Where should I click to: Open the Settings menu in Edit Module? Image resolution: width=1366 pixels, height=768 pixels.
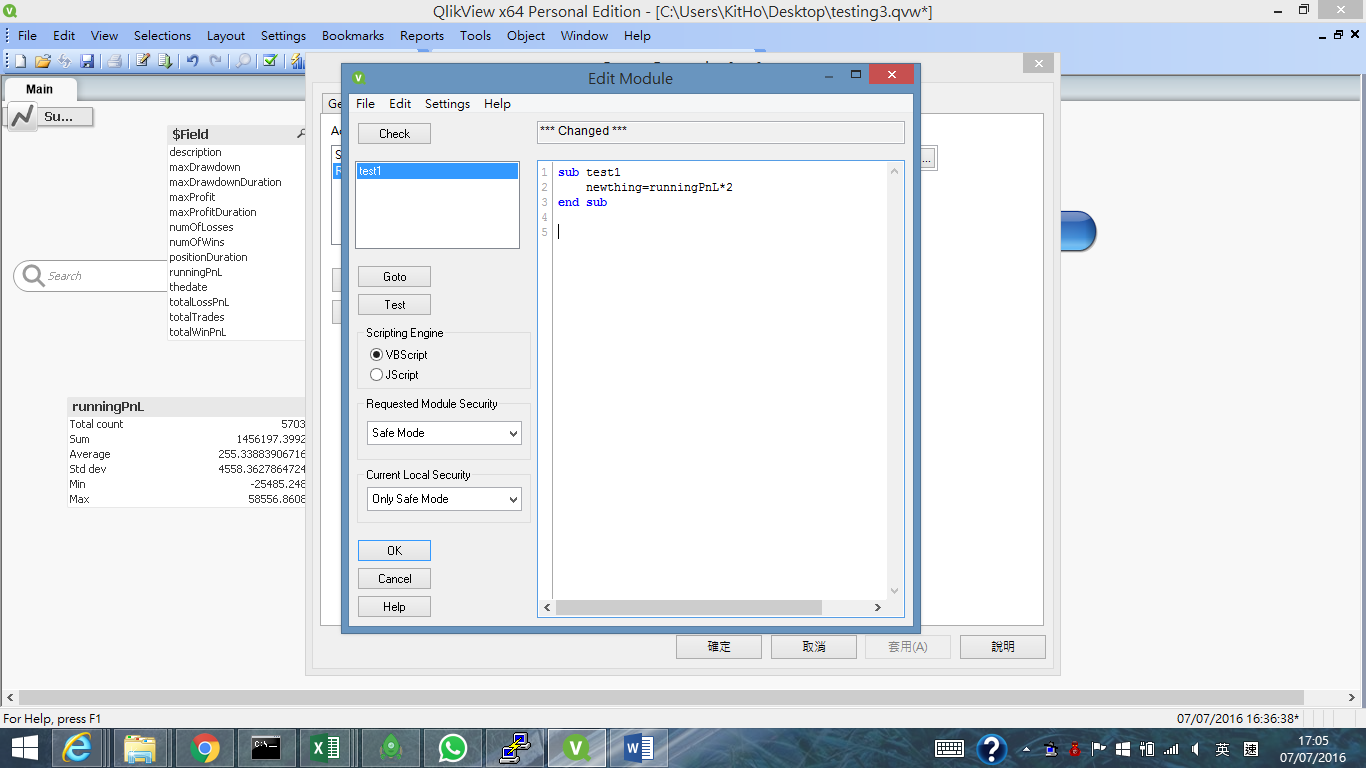pyautogui.click(x=447, y=104)
